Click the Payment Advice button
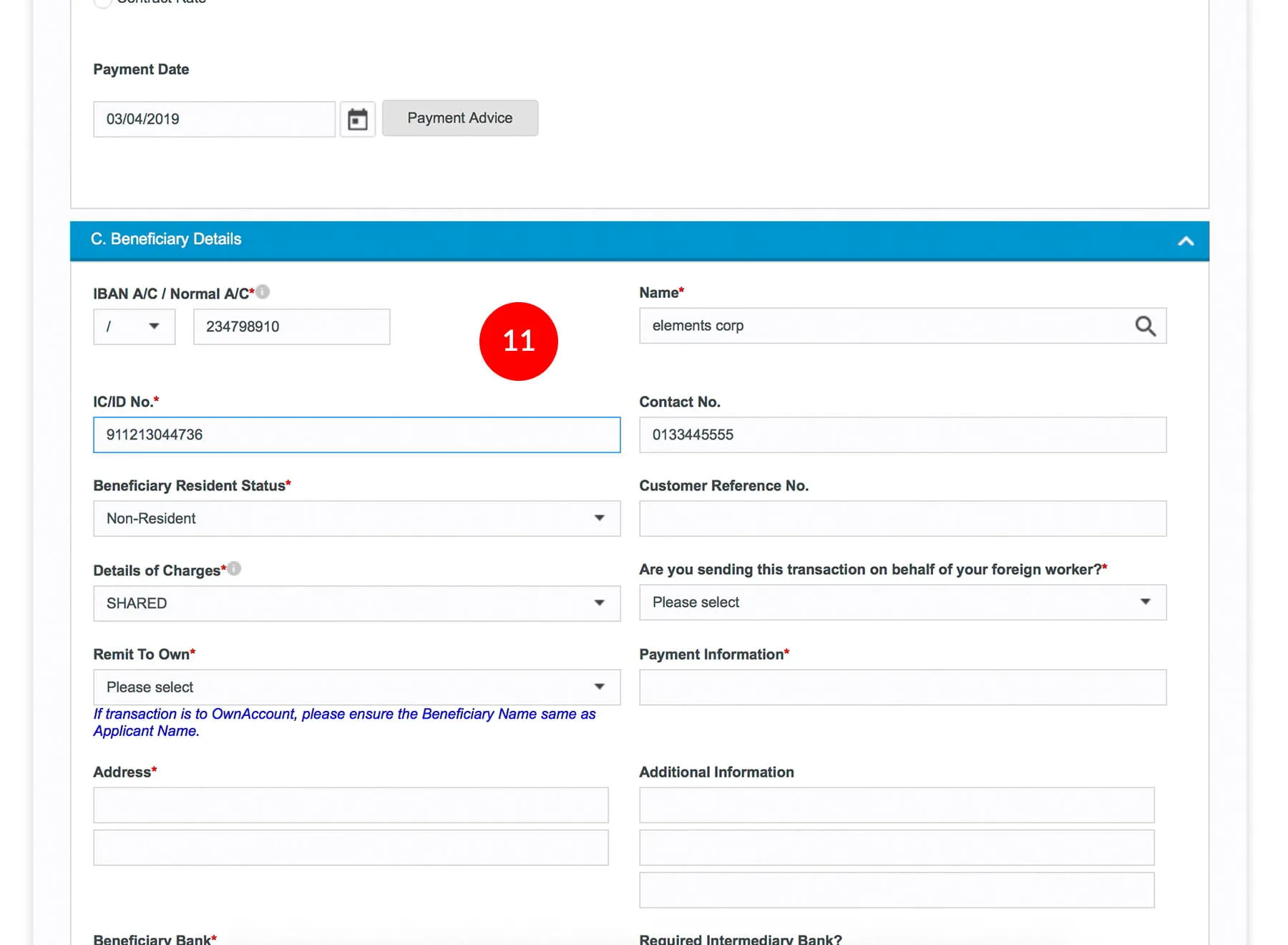This screenshot has height=945, width=1288. coord(459,118)
